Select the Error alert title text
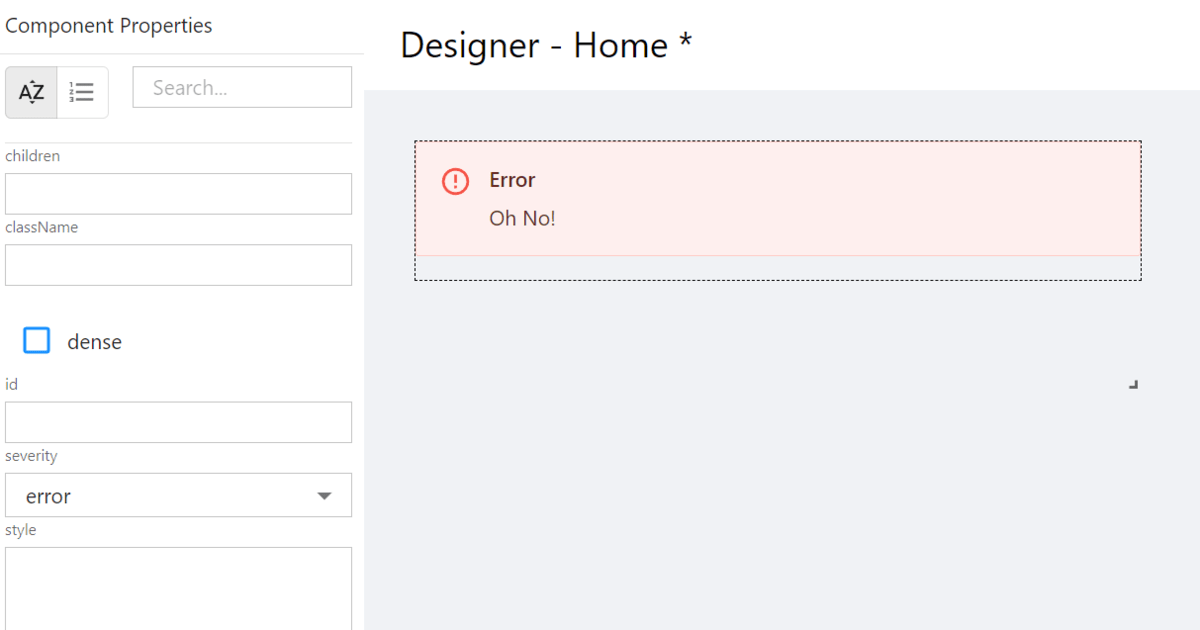The width and height of the screenshot is (1200, 630). click(512, 180)
